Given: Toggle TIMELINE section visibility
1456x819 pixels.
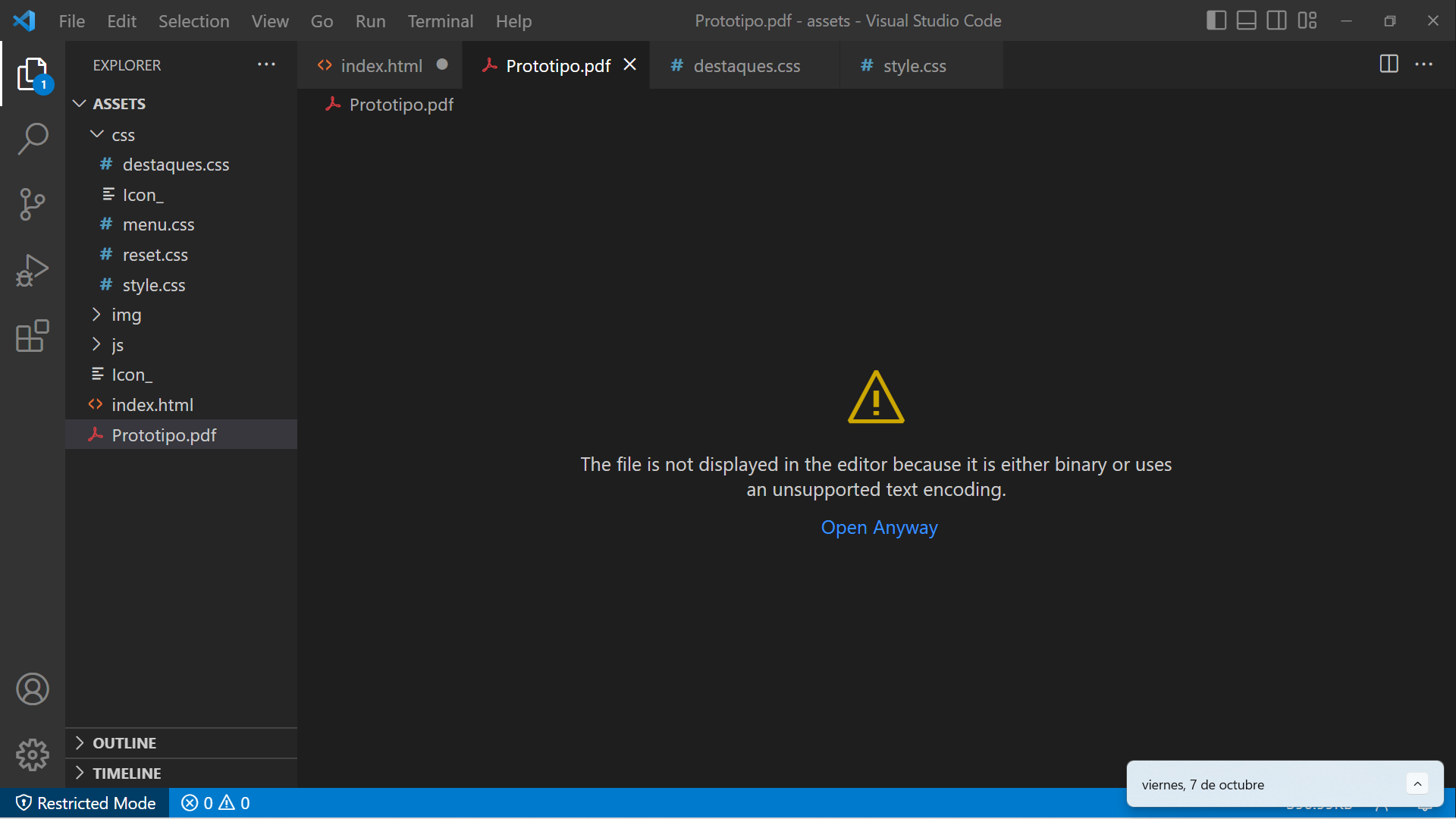Looking at the screenshot, I should [x=125, y=772].
